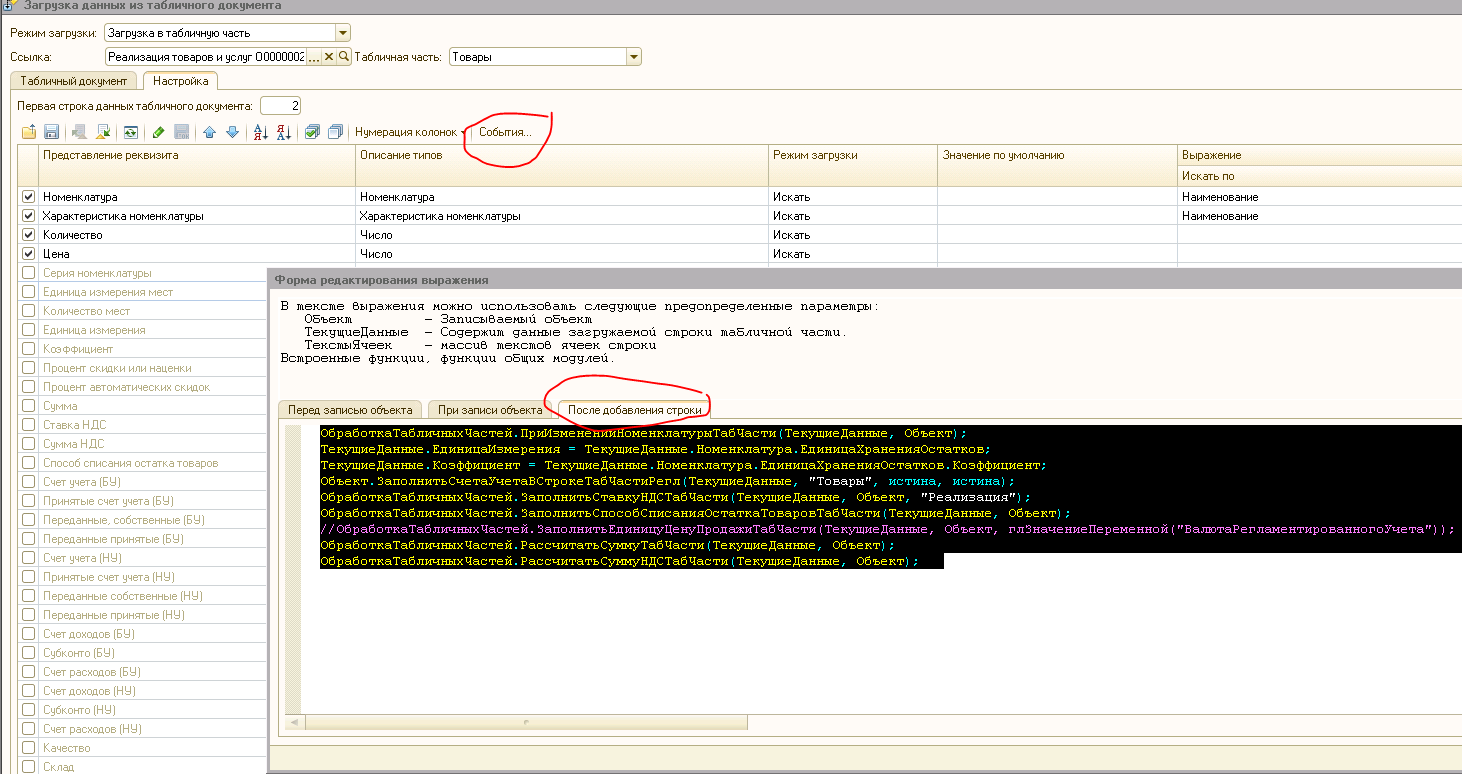Click into the Ссылка reference field
This screenshot has height=774, width=1462.
[x=205, y=57]
